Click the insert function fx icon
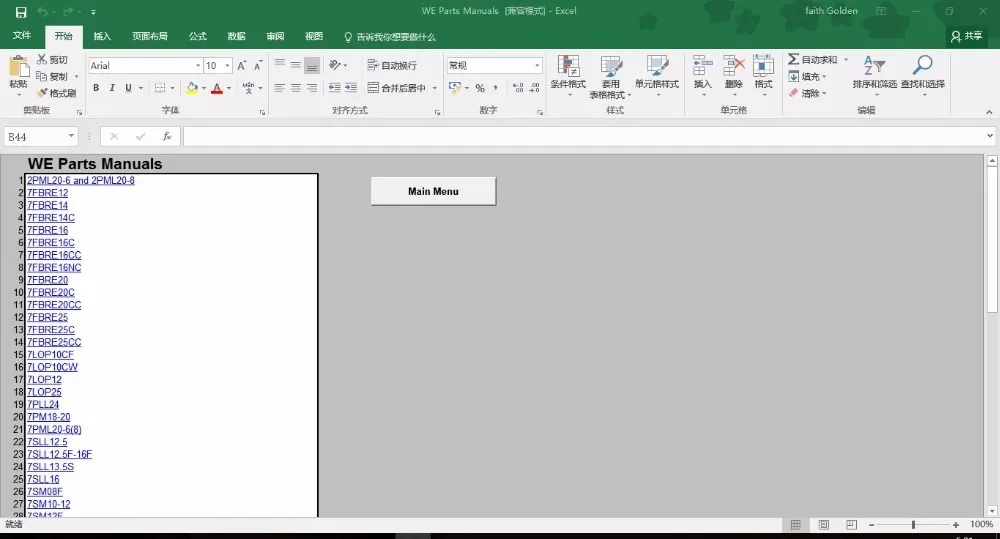 (x=167, y=137)
